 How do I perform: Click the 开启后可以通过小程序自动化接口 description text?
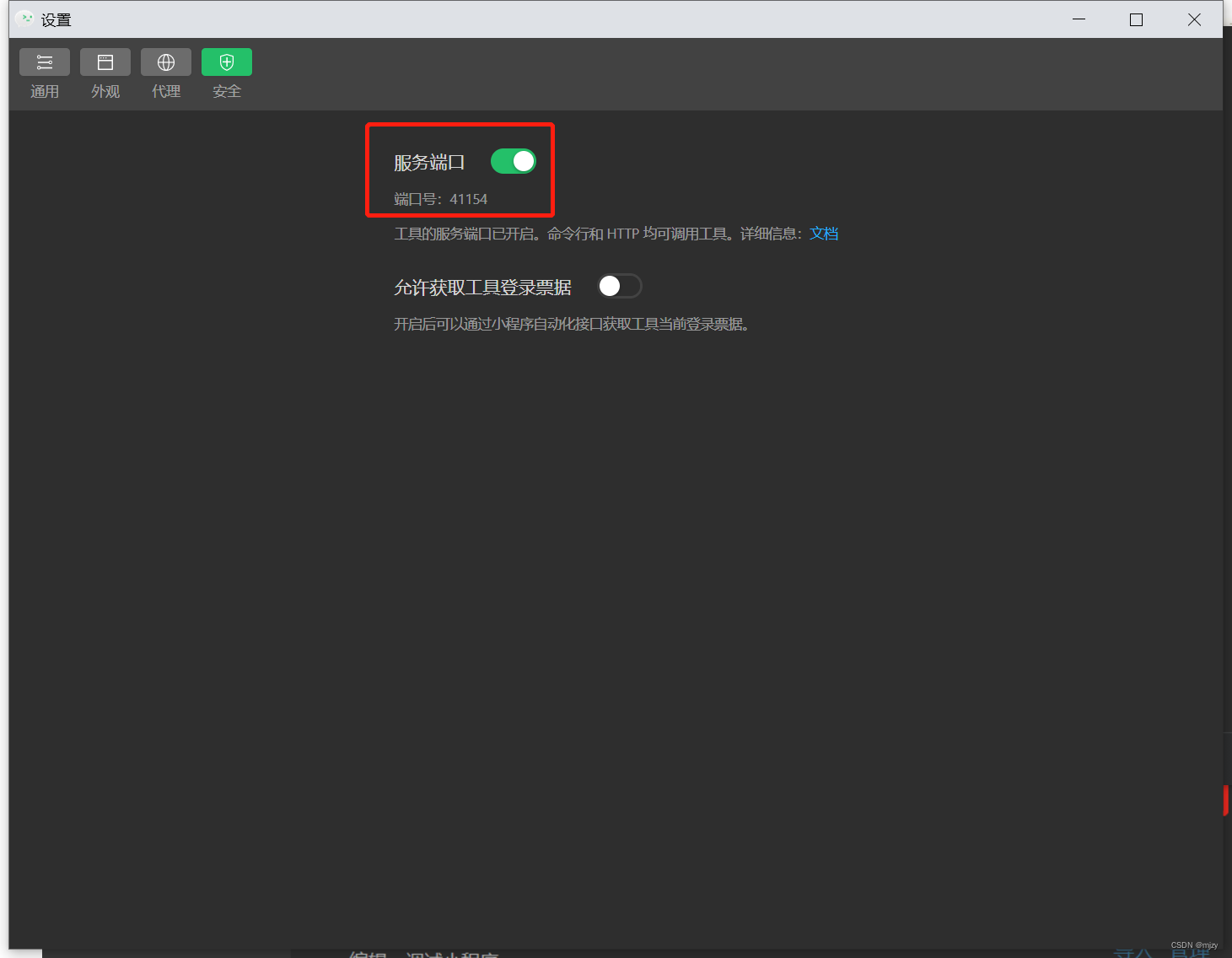[572, 324]
